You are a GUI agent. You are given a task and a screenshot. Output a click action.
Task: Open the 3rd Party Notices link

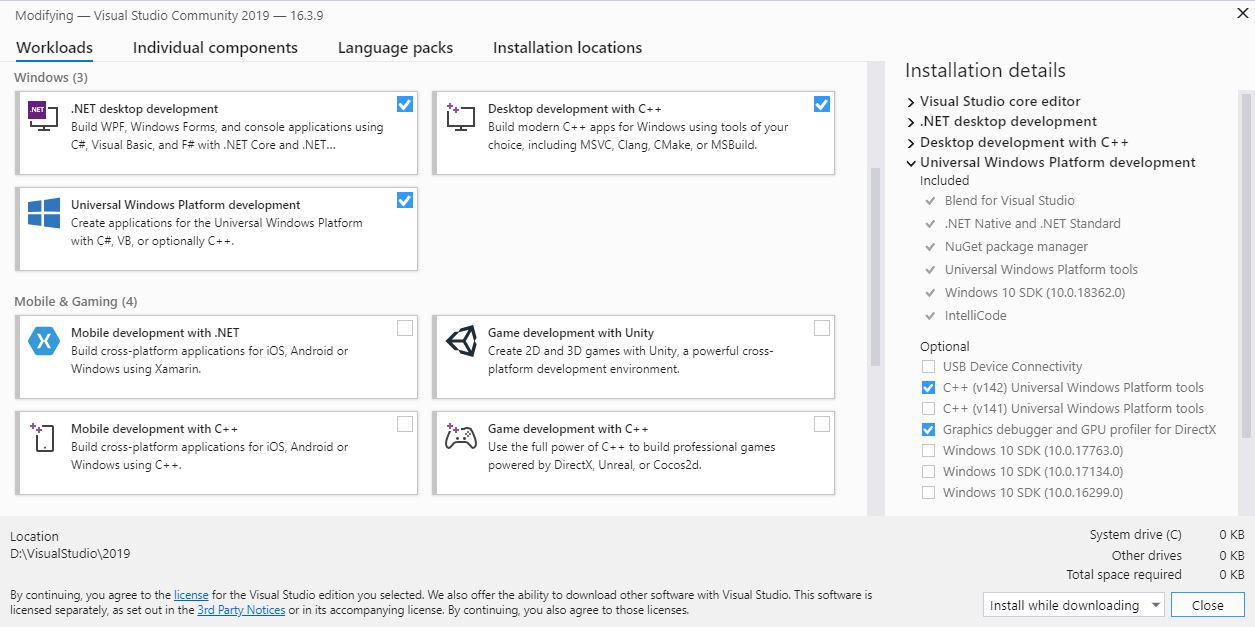pos(241,610)
